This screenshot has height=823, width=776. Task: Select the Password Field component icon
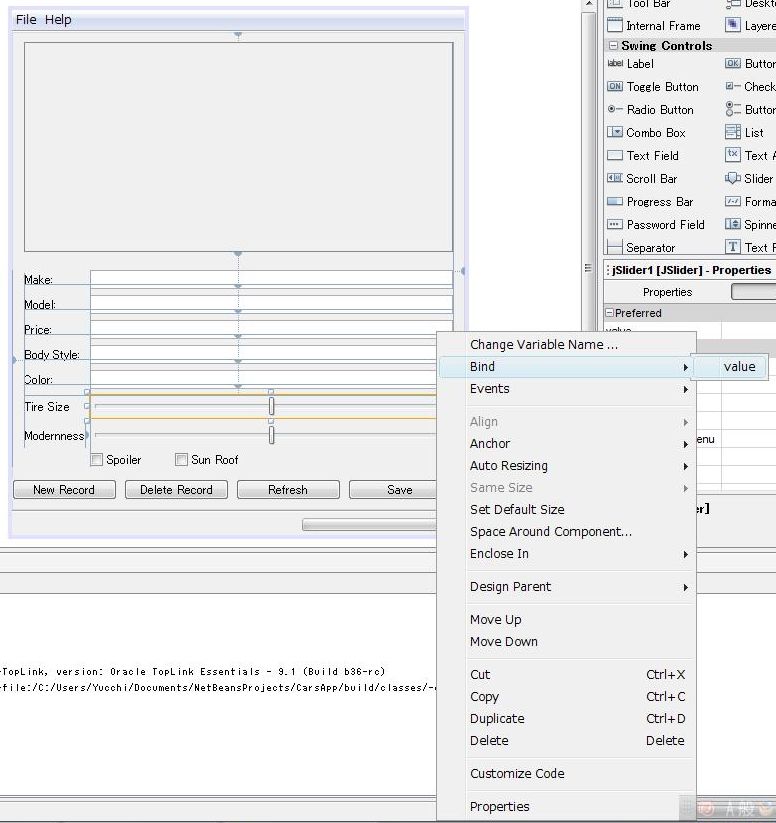pos(615,225)
